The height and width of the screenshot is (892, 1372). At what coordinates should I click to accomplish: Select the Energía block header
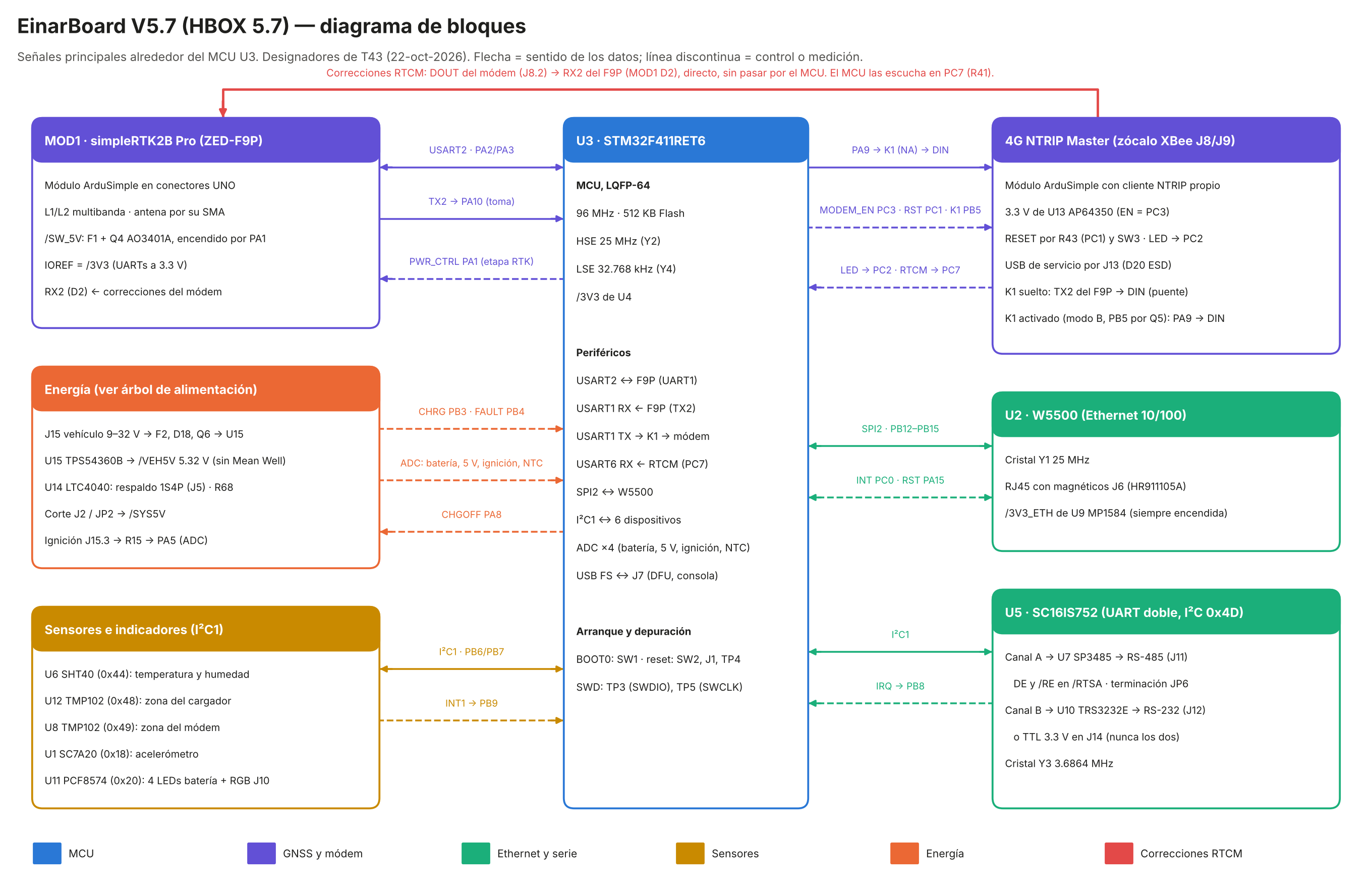pos(206,388)
